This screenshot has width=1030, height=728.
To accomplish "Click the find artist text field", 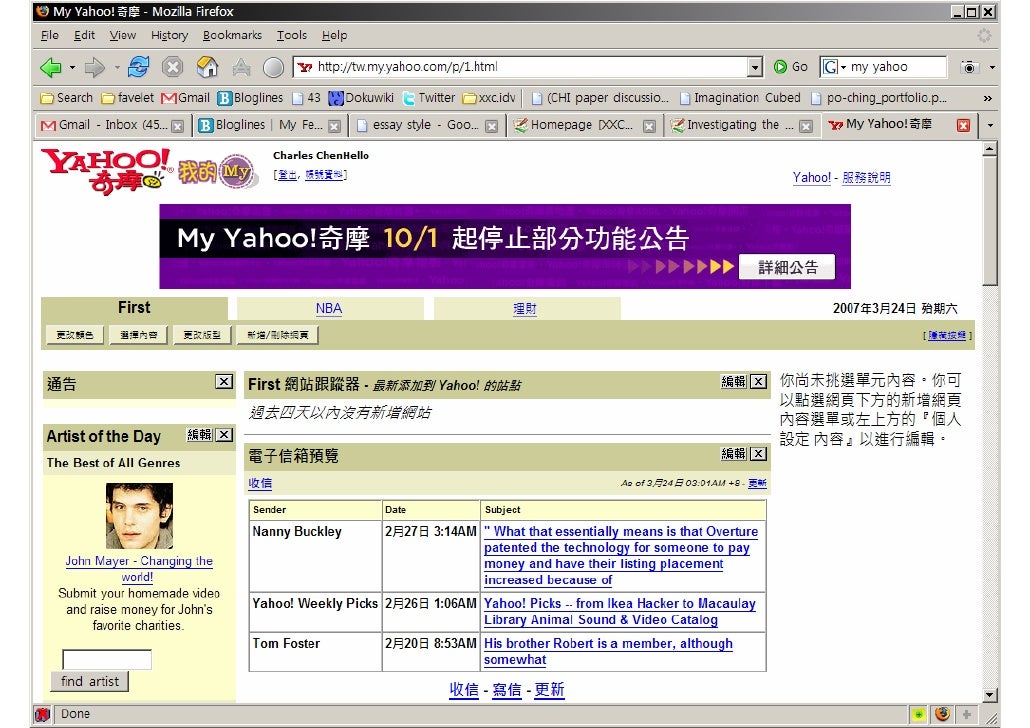I will point(107,659).
